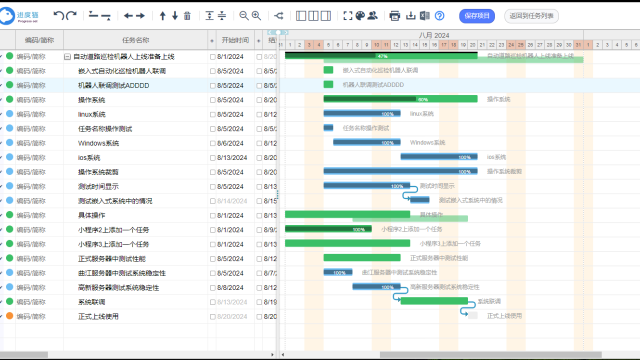Click the 操作系统 60% progress bar
The image size is (640, 360).
[x=400, y=99]
